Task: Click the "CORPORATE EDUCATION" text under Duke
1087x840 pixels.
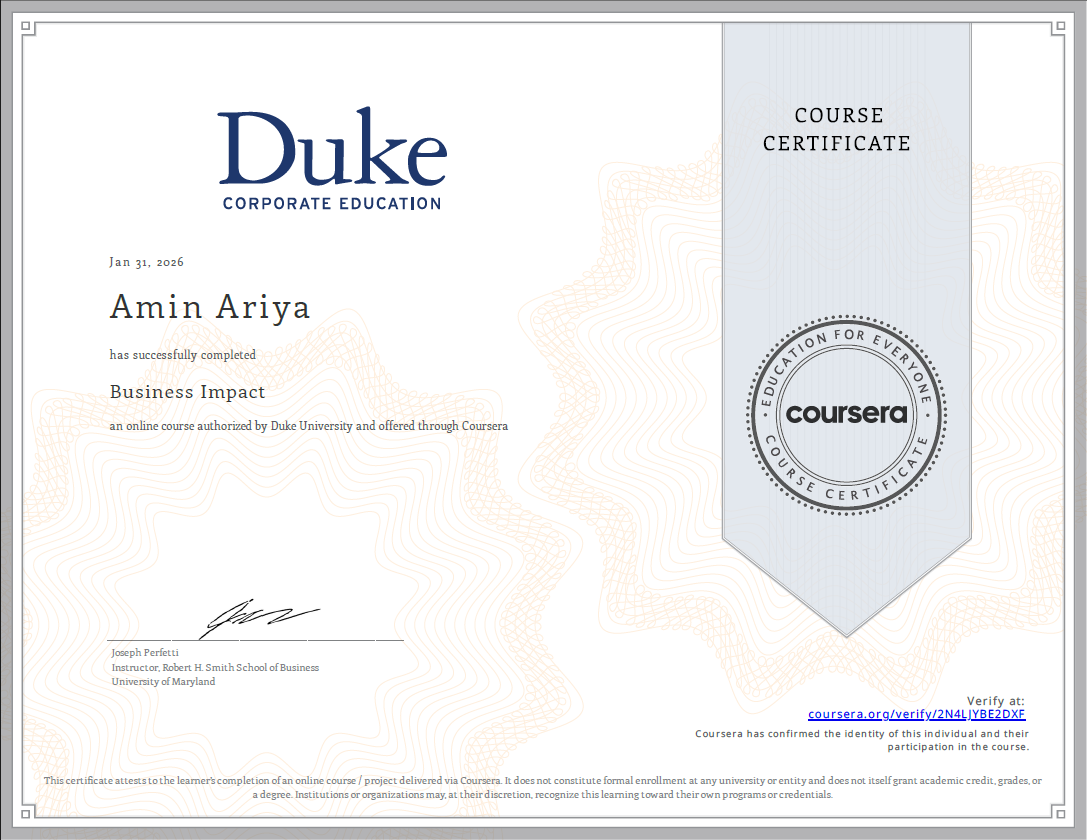Action: (x=331, y=203)
